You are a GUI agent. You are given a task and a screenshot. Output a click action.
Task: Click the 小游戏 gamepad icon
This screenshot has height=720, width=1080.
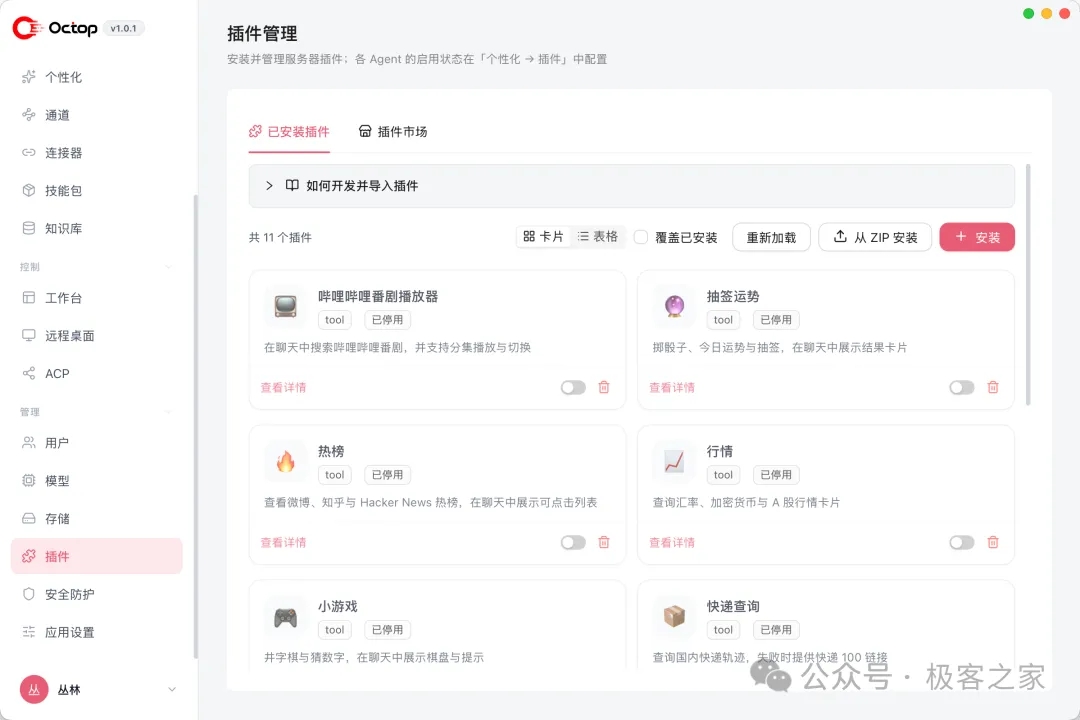(285, 617)
